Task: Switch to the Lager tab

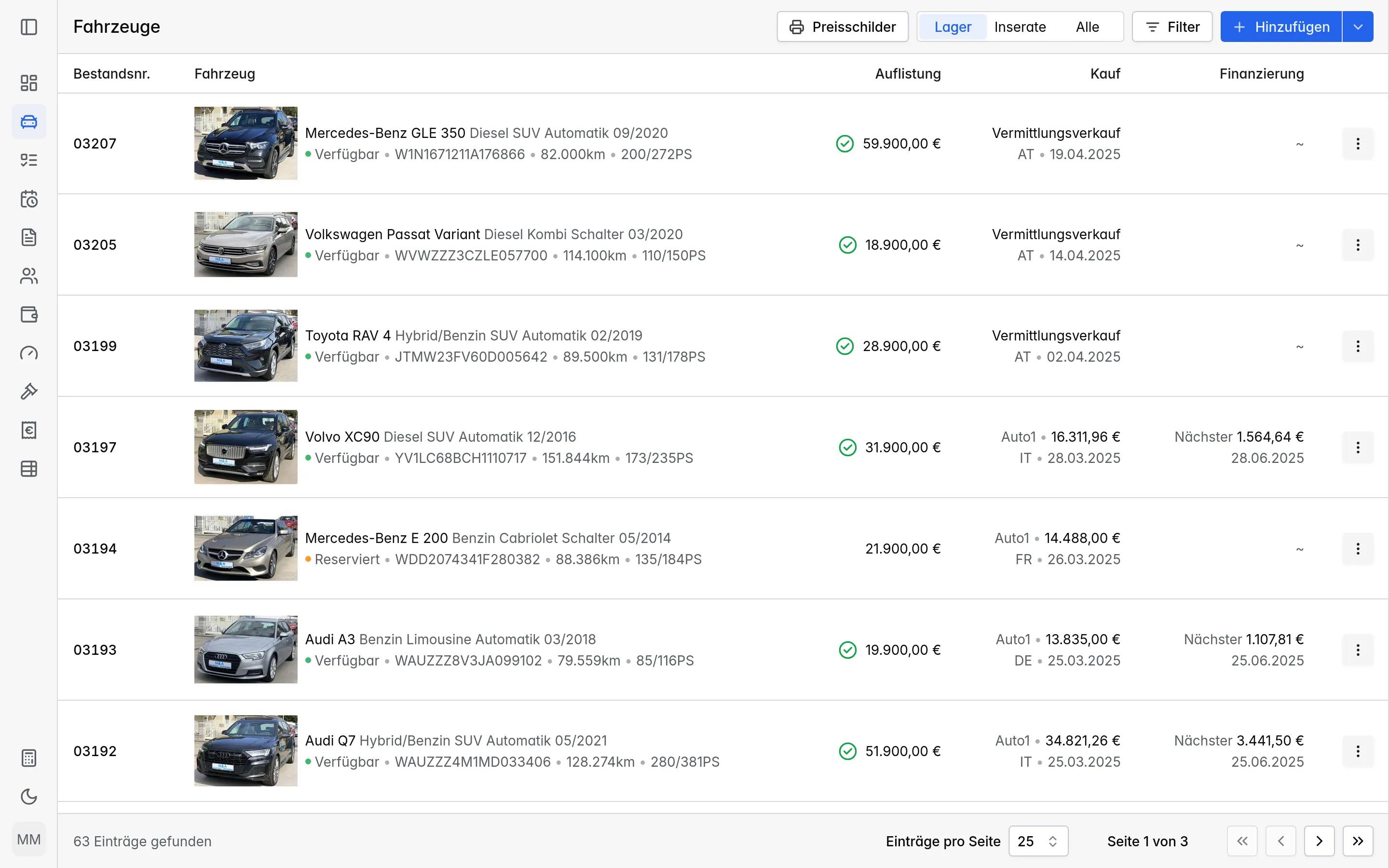Action: point(952,27)
